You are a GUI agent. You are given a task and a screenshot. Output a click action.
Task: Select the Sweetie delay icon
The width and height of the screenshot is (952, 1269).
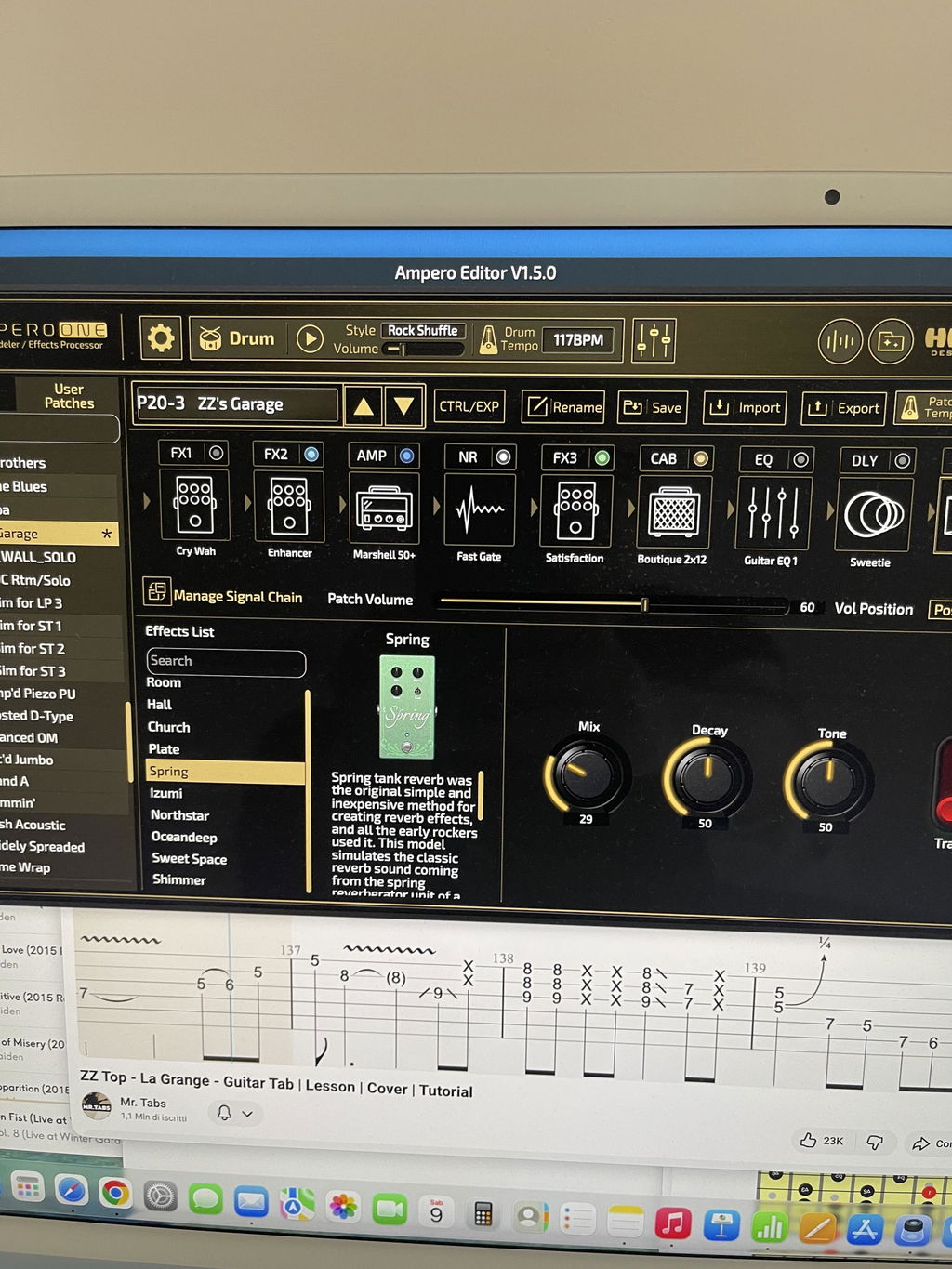[x=871, y=515]
